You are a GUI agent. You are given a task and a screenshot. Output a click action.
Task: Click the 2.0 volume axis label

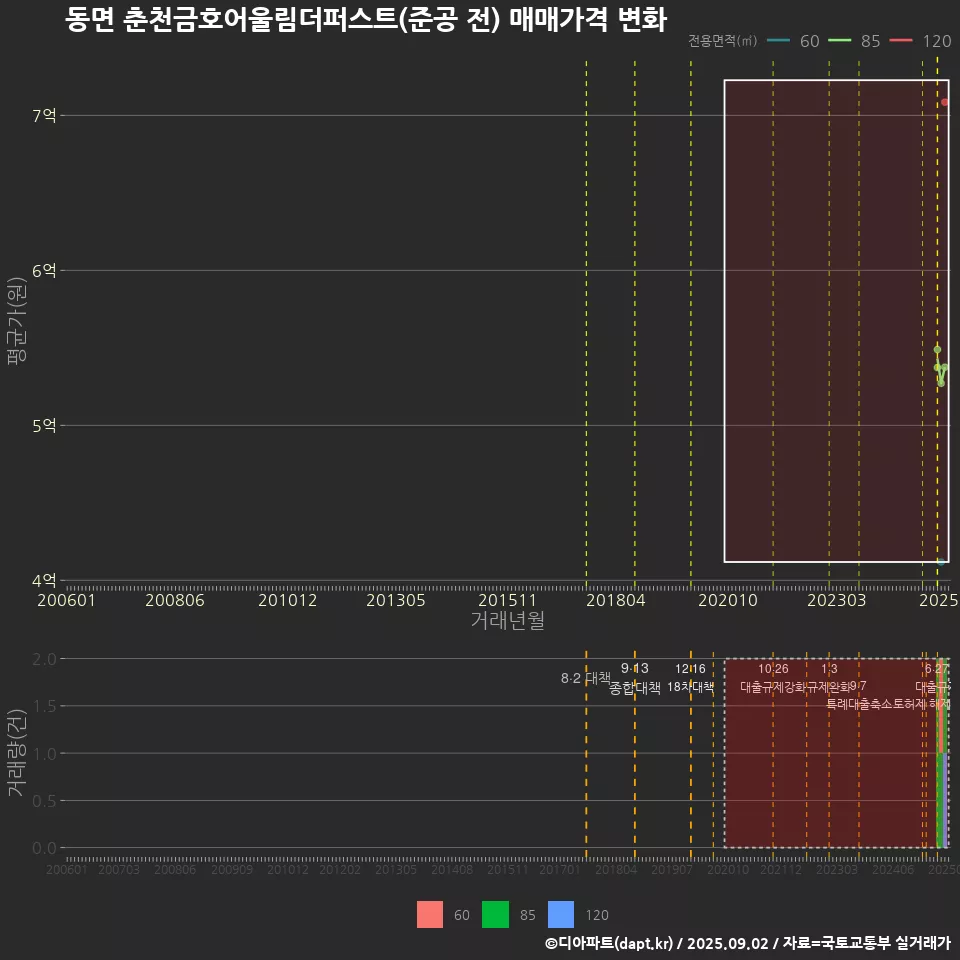point(44,659)
